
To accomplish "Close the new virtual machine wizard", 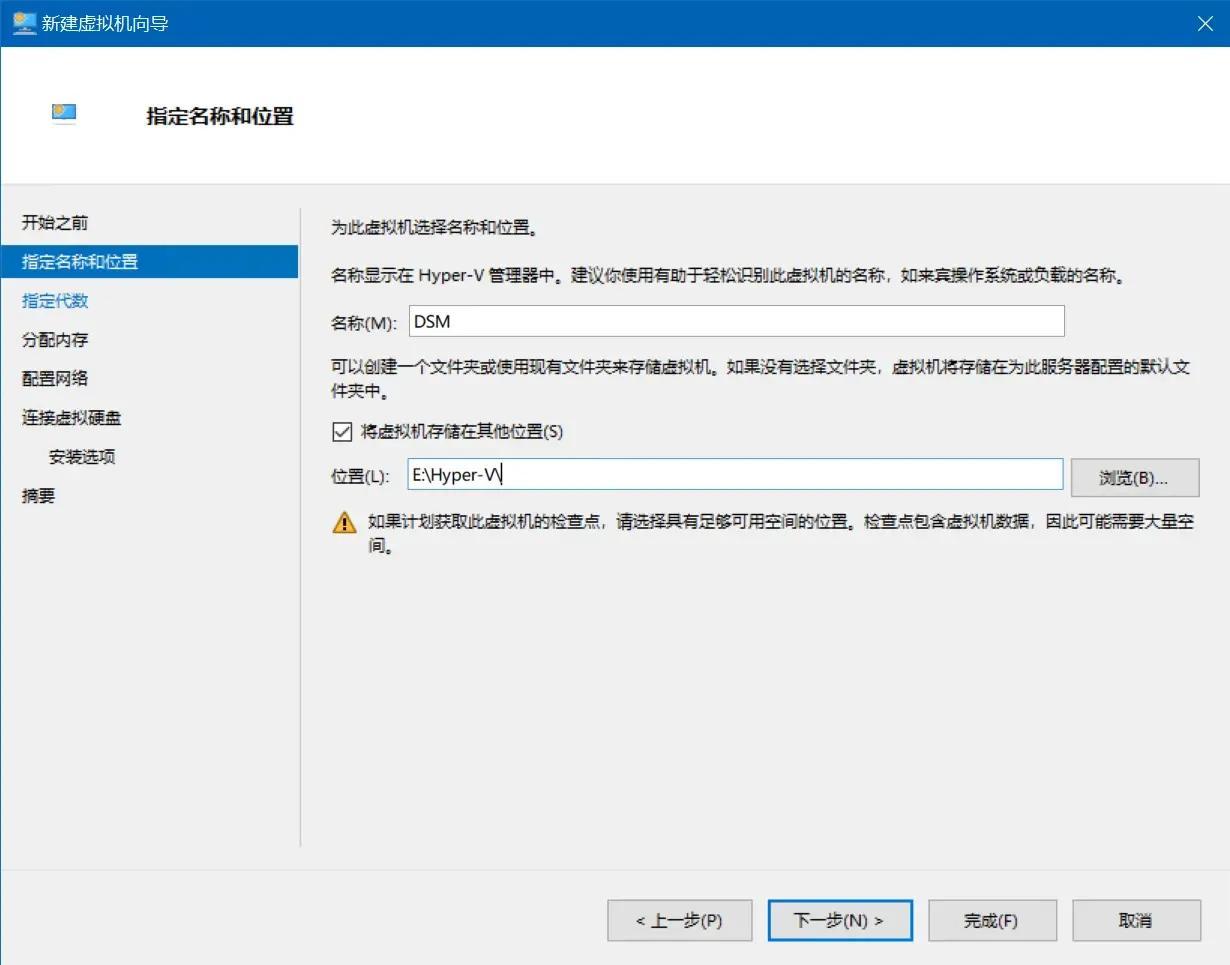I will (x=1205, y=24).
